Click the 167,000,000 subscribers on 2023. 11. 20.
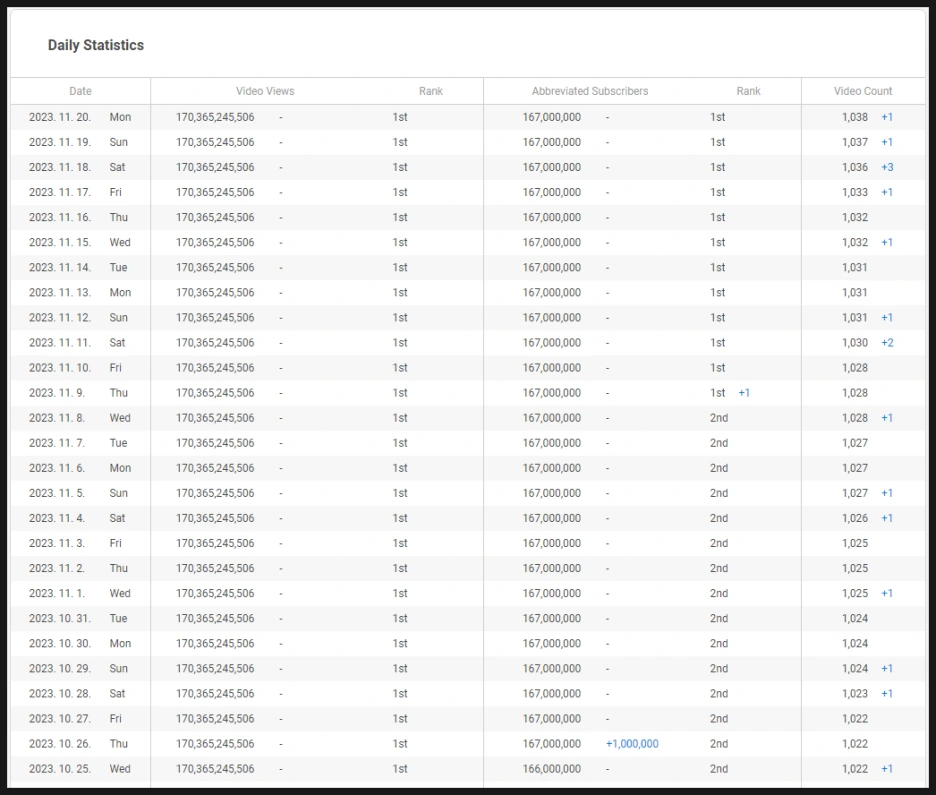Viewport: 936px width, 795px height. click(x=552, y=117)
